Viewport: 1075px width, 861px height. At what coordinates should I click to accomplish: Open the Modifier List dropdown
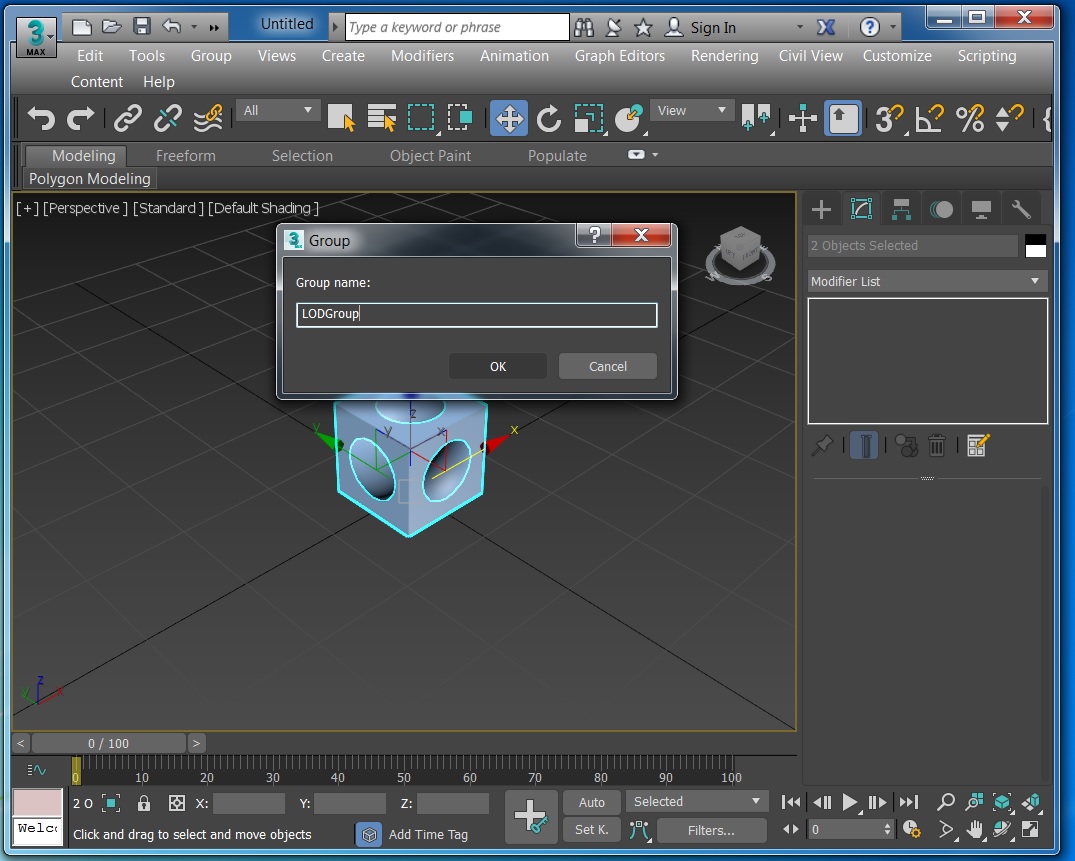pos(925,281)
